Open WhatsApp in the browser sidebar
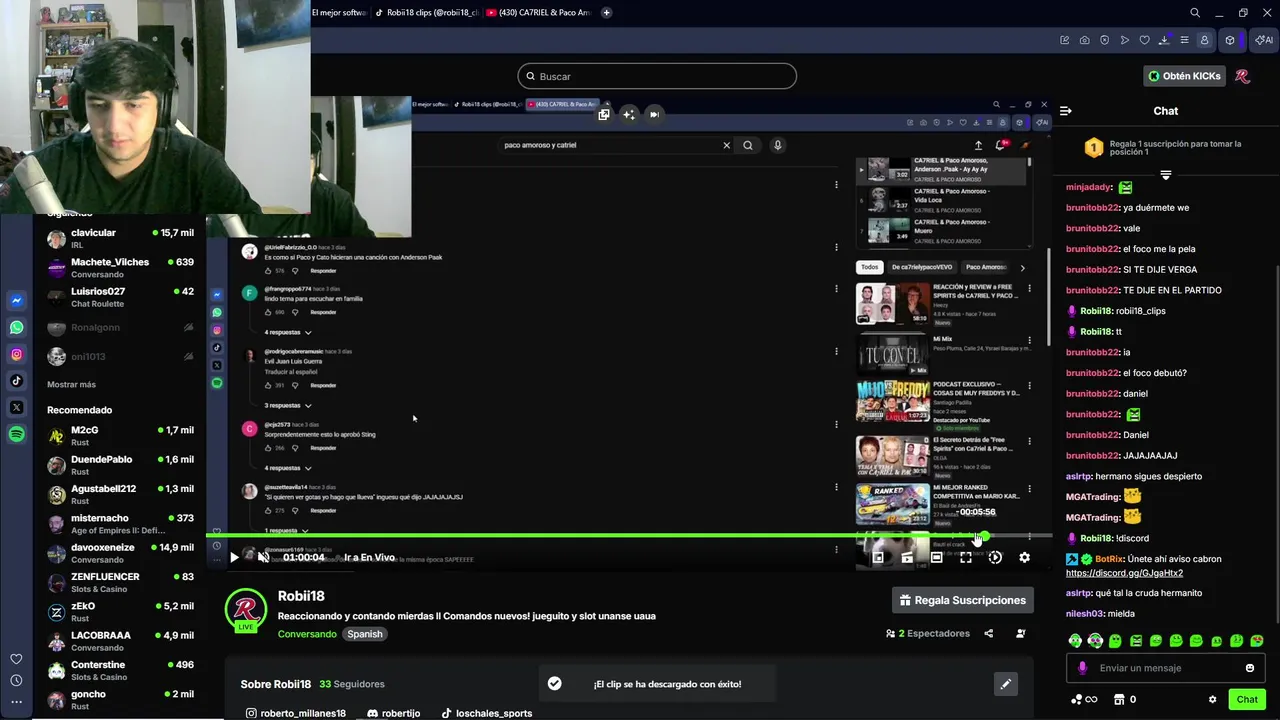Image resolution: width=1280 pixels, height=720 pixels. coord(17,327)
